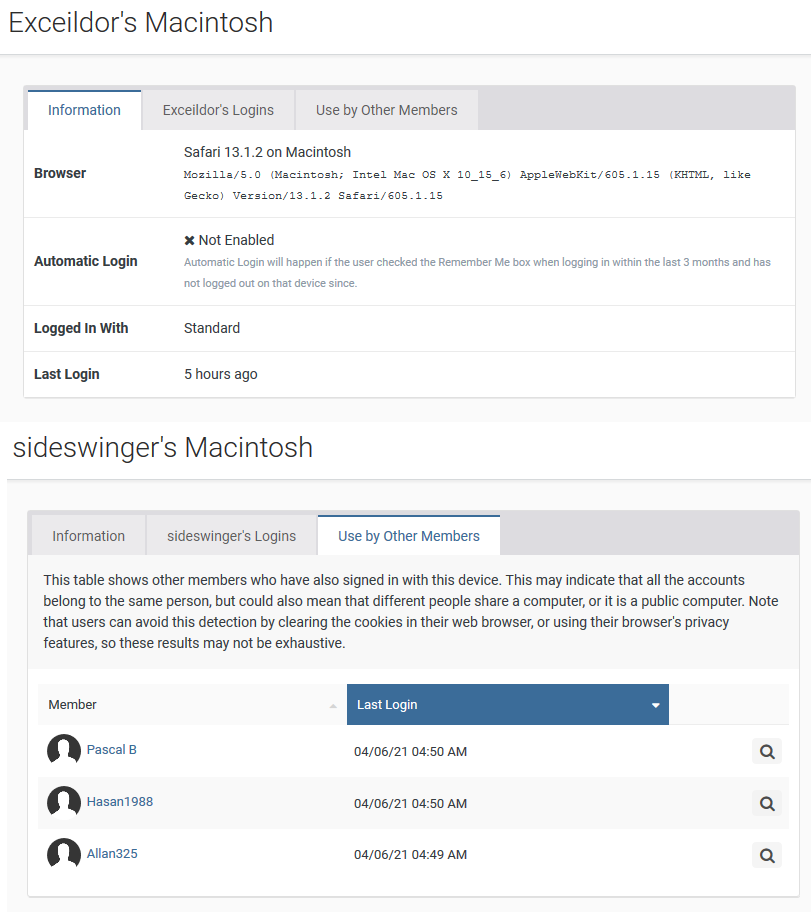Click the Mozilla/5.0 user agent string
Image resolution: width=811 pixels, height=912 pixels.
pos(467,185)
